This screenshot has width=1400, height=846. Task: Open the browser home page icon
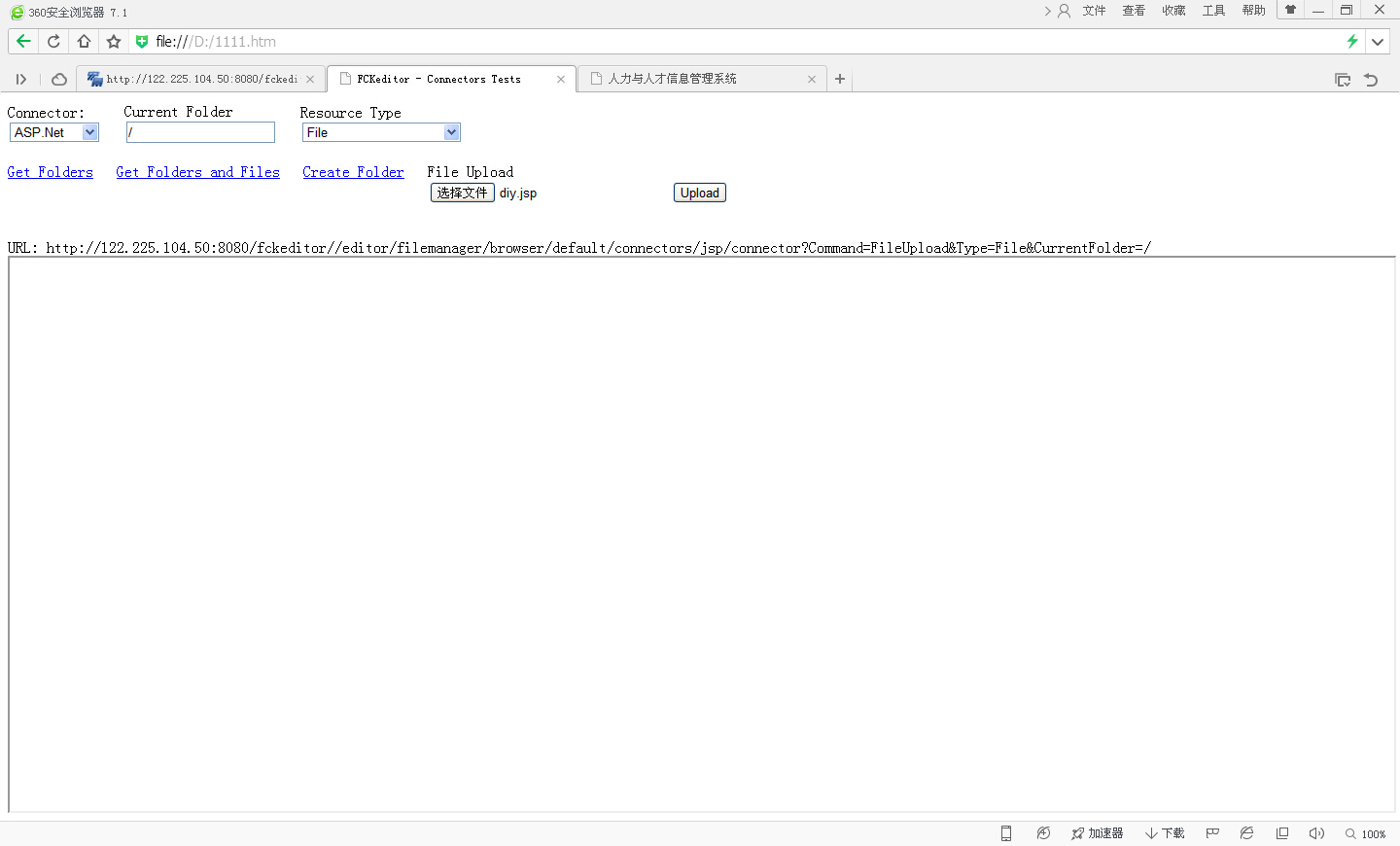(x=84, y=41)
